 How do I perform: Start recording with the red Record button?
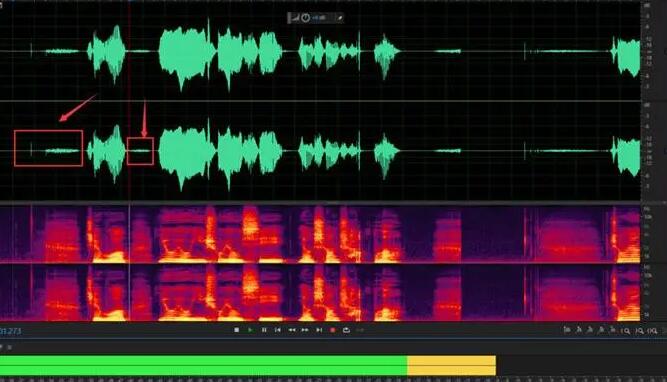tap(333, 330)
